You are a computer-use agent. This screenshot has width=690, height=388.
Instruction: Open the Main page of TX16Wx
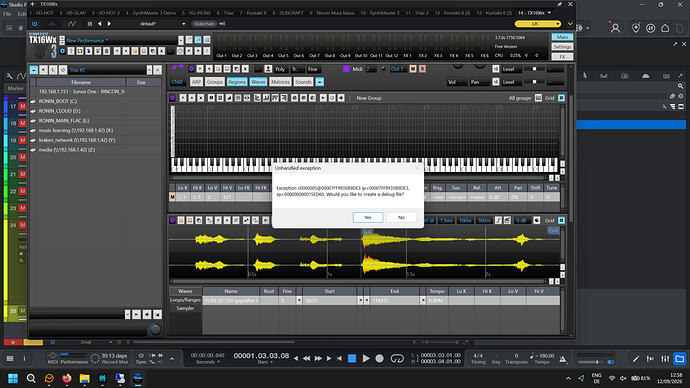[x=562, y=37]
